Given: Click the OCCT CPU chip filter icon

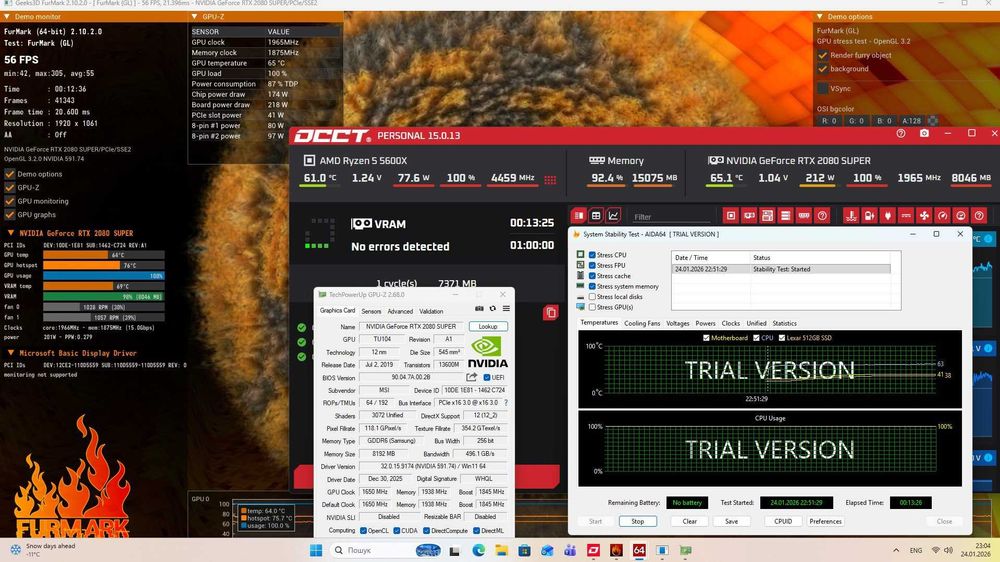Looking at the screenshot, I should pyautogui.click(x=731, y=216).
